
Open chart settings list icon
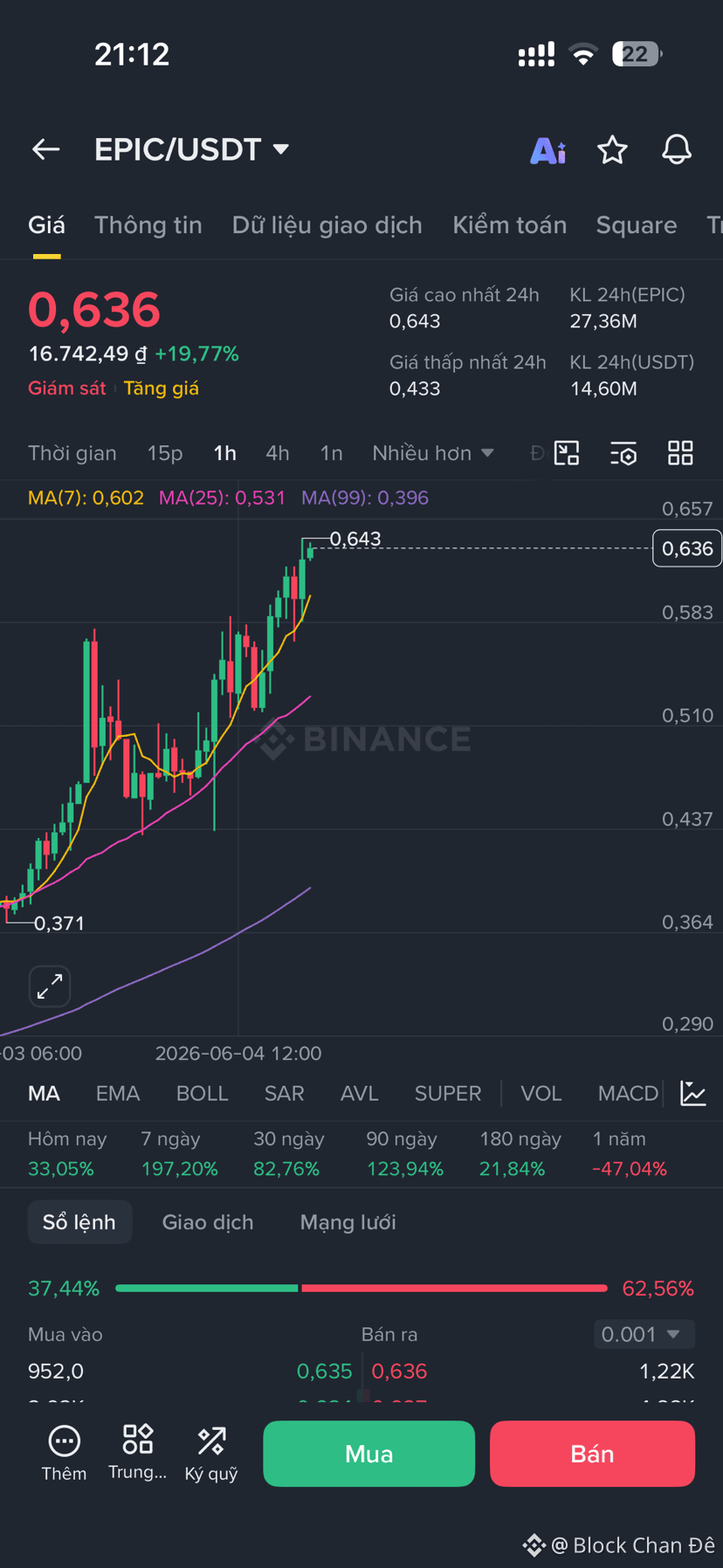(x=623, y=453)
